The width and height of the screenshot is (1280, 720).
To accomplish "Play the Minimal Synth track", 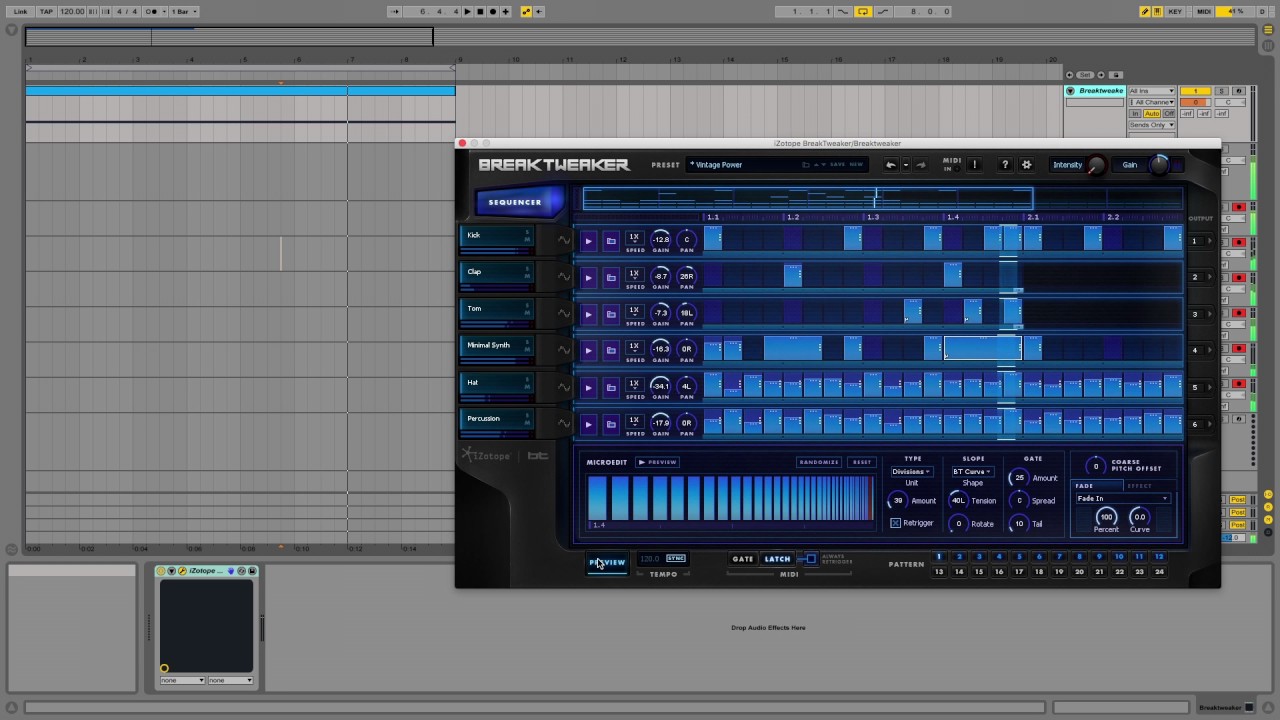I will (x=588, y=350).
